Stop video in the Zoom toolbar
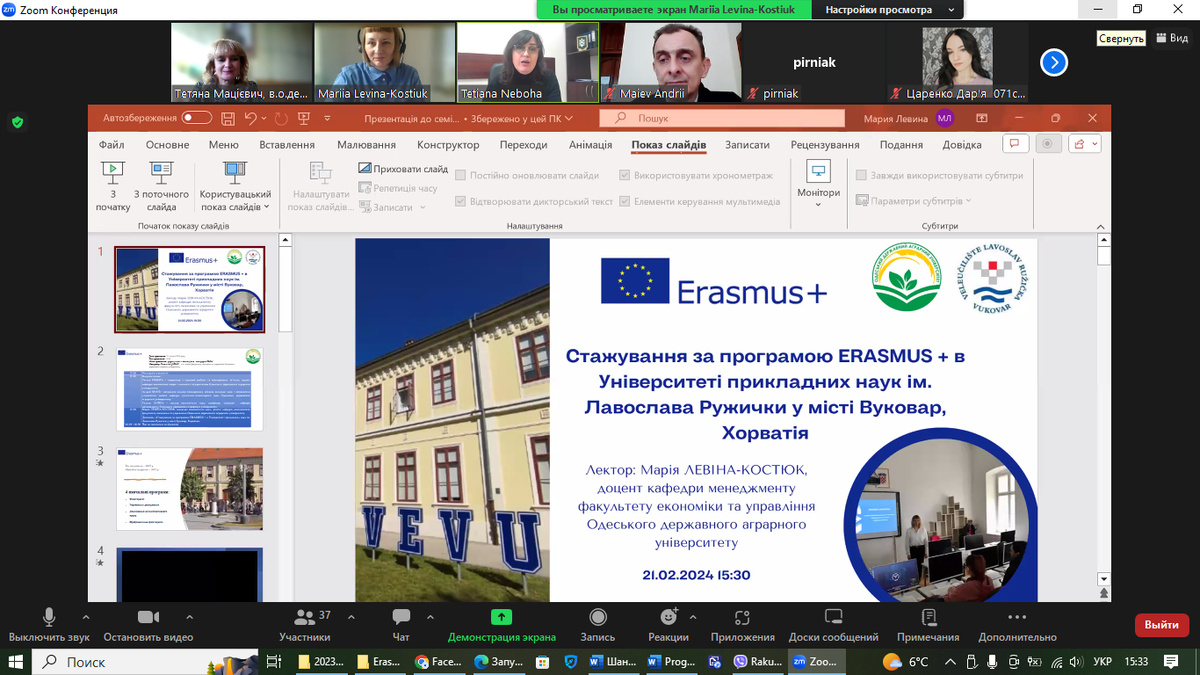Screen dimensions: 1200x675 coord(148,625)
